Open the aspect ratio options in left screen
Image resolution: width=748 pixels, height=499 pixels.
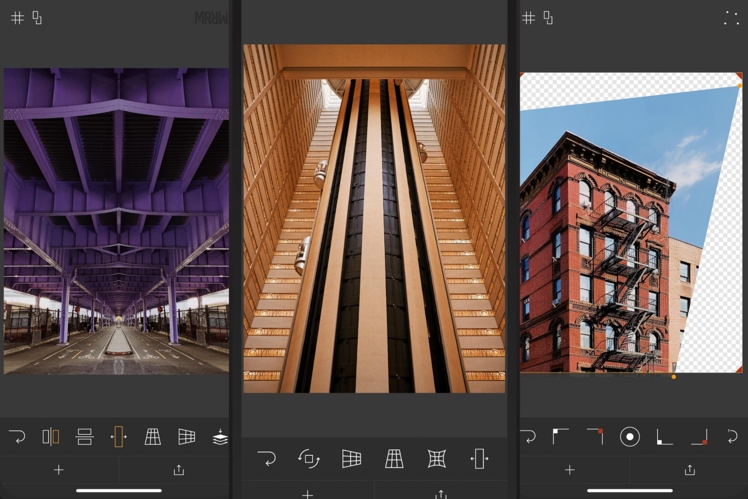click(x=37, y=18)
